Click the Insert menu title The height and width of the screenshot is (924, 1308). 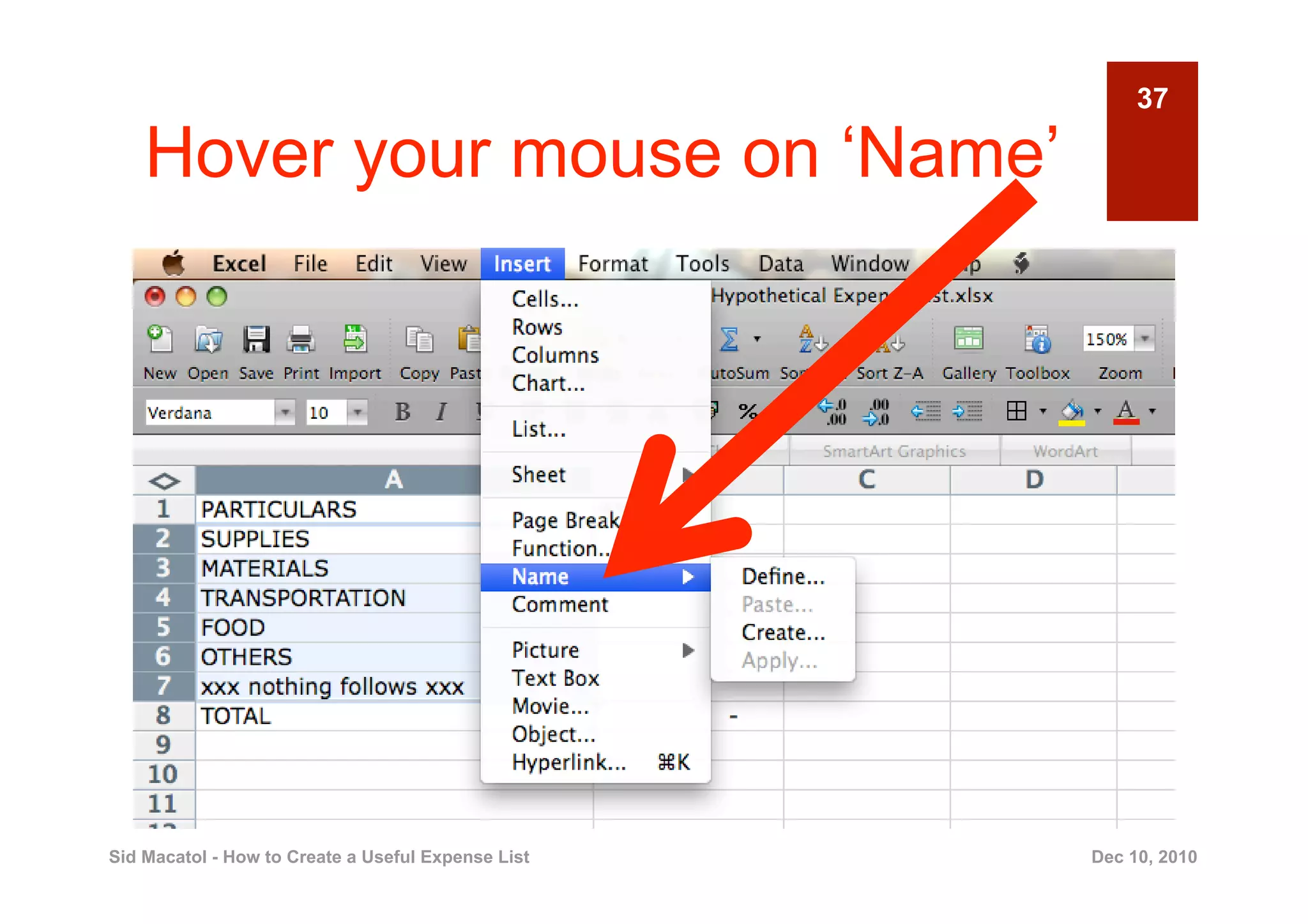click(x=522, y=263)
